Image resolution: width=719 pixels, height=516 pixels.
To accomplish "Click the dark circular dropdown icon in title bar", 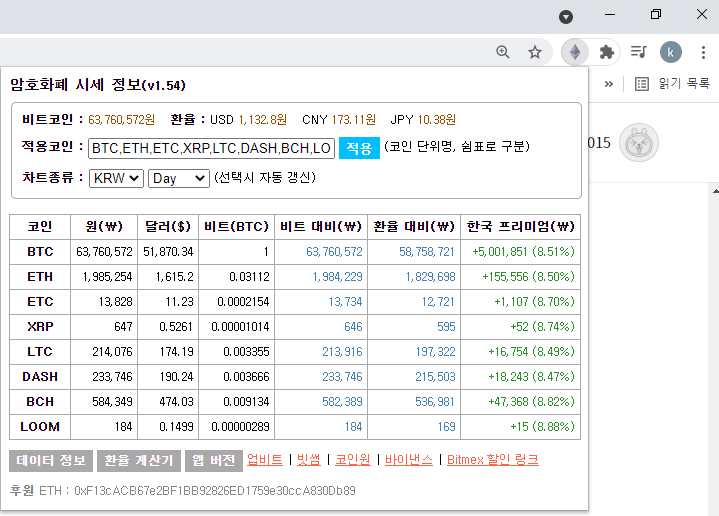I will tap(566, 17).
